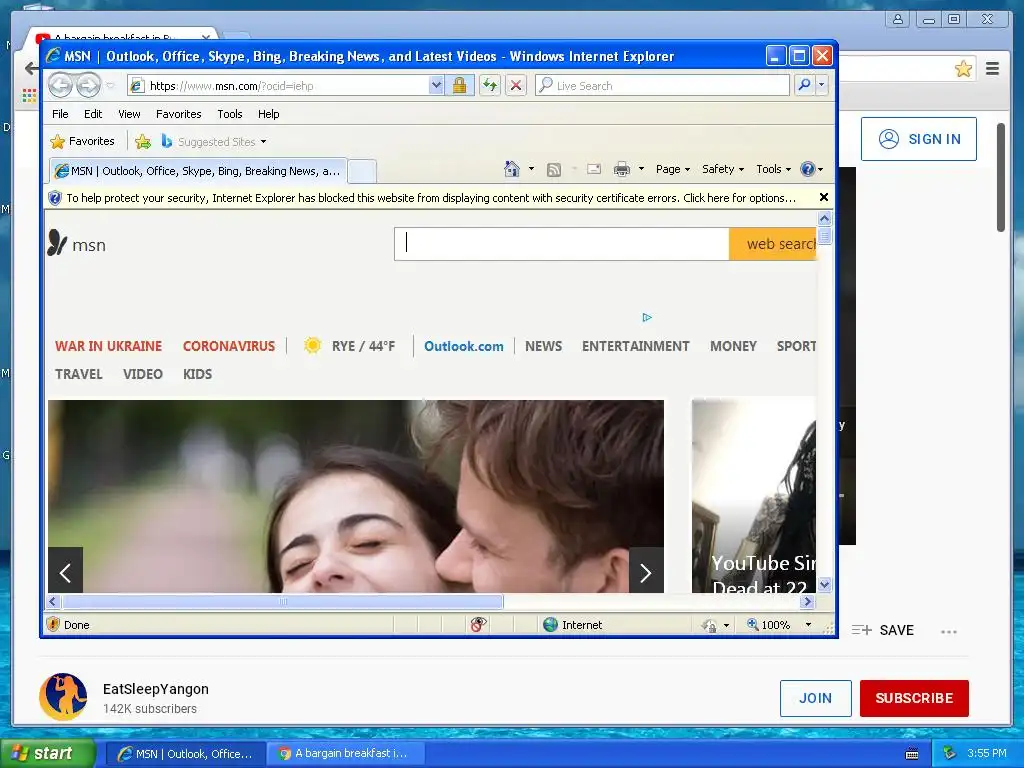Viewport: 1024px width, 768px height.
Task: Click the CORONAVIRUS link
Action: pos(229,346)
